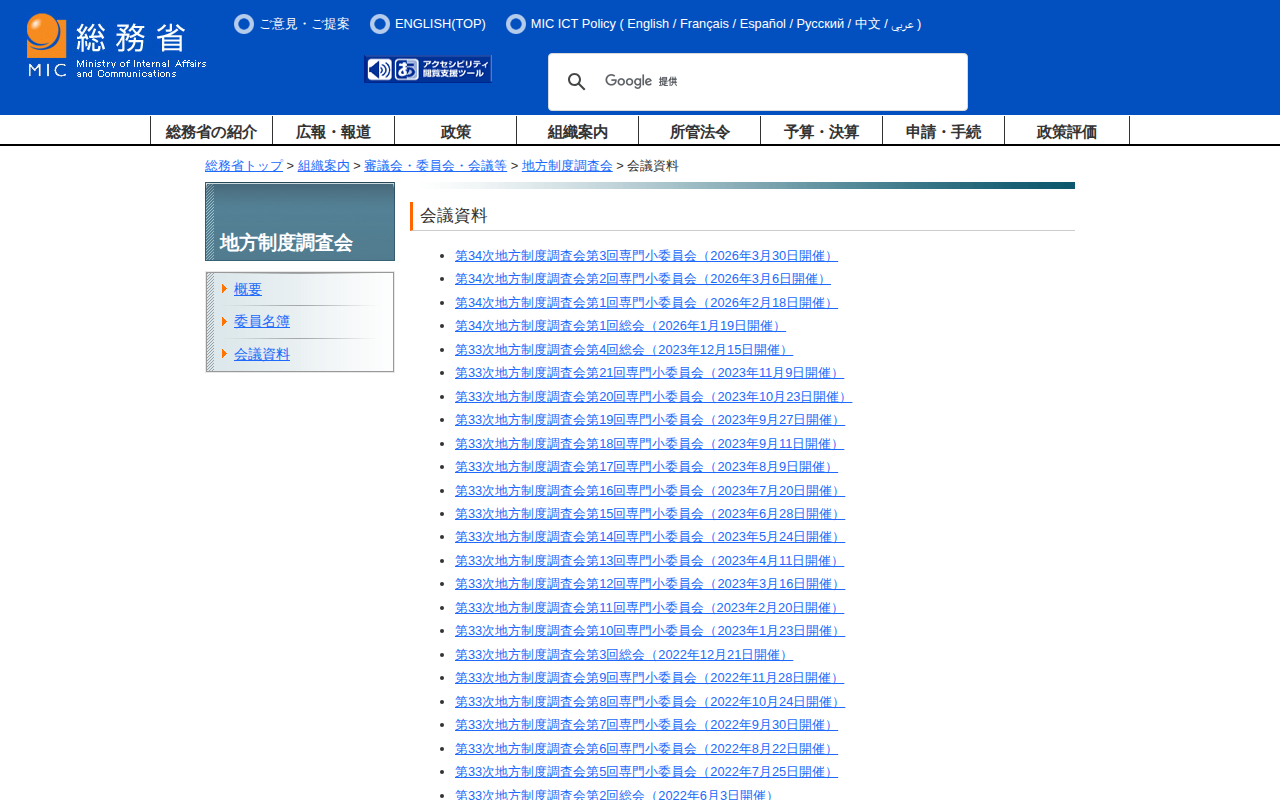Click the orange arrow beside 概要
1280x800 pixels.
pos(225,289)
